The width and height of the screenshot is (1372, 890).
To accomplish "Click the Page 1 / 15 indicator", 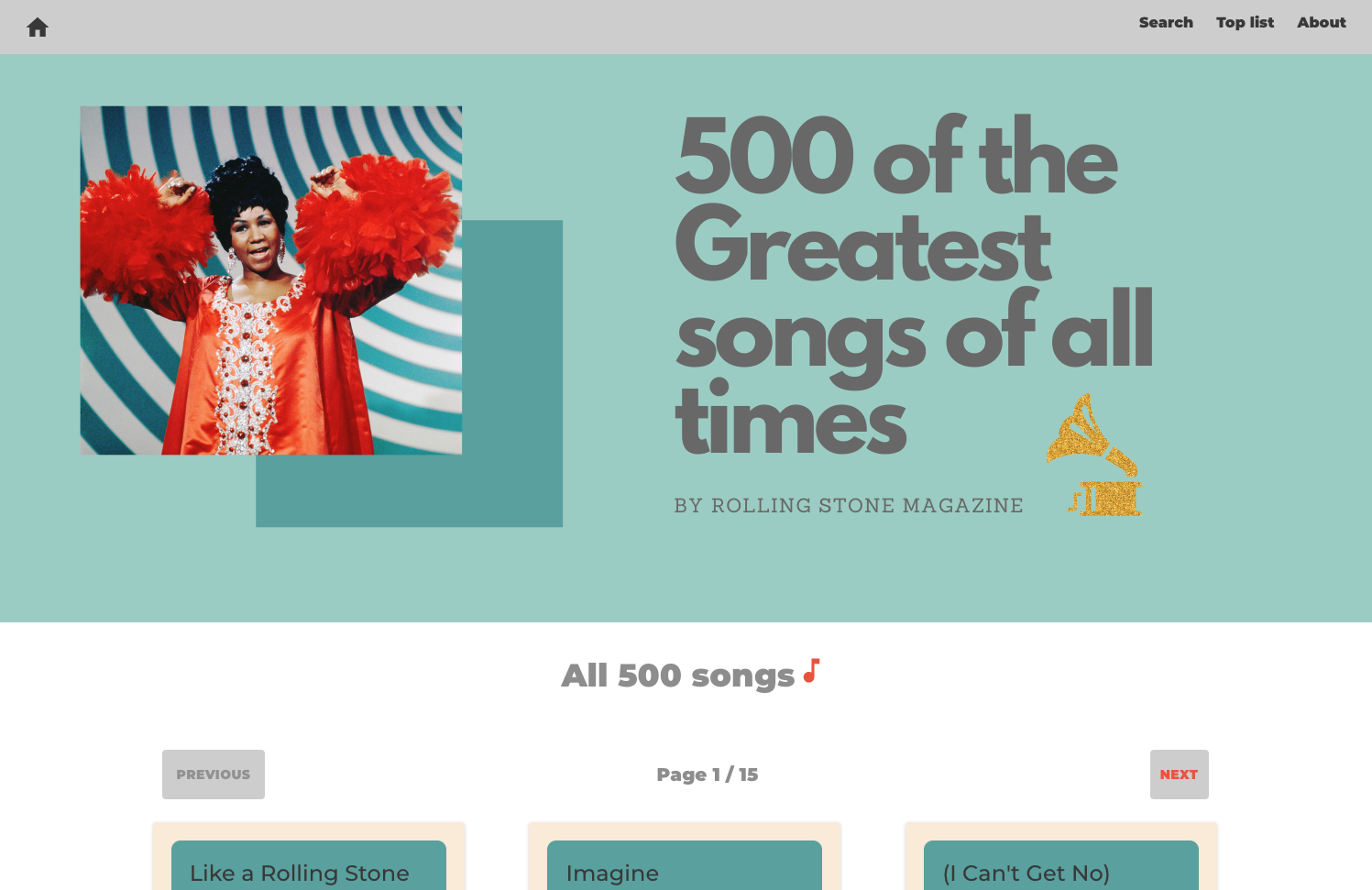I will click(x=707, y=775).
